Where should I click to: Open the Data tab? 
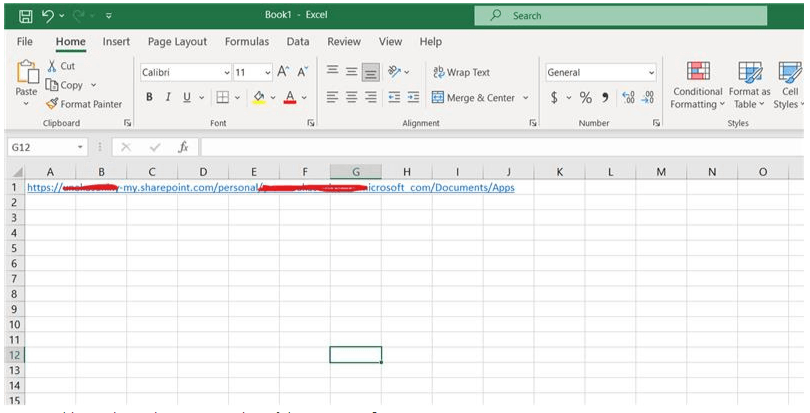point(298,41)
